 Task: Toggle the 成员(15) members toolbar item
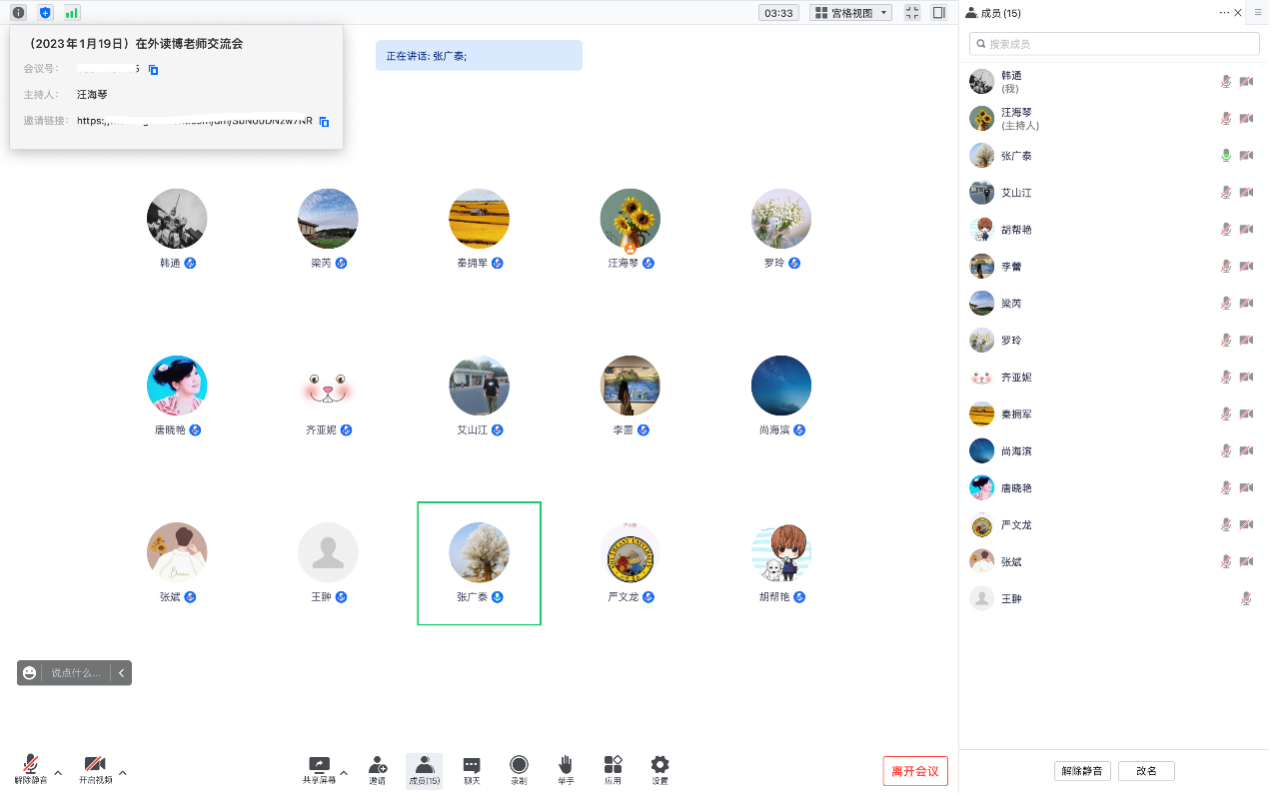pyautogui.click(x=424, y=769)
